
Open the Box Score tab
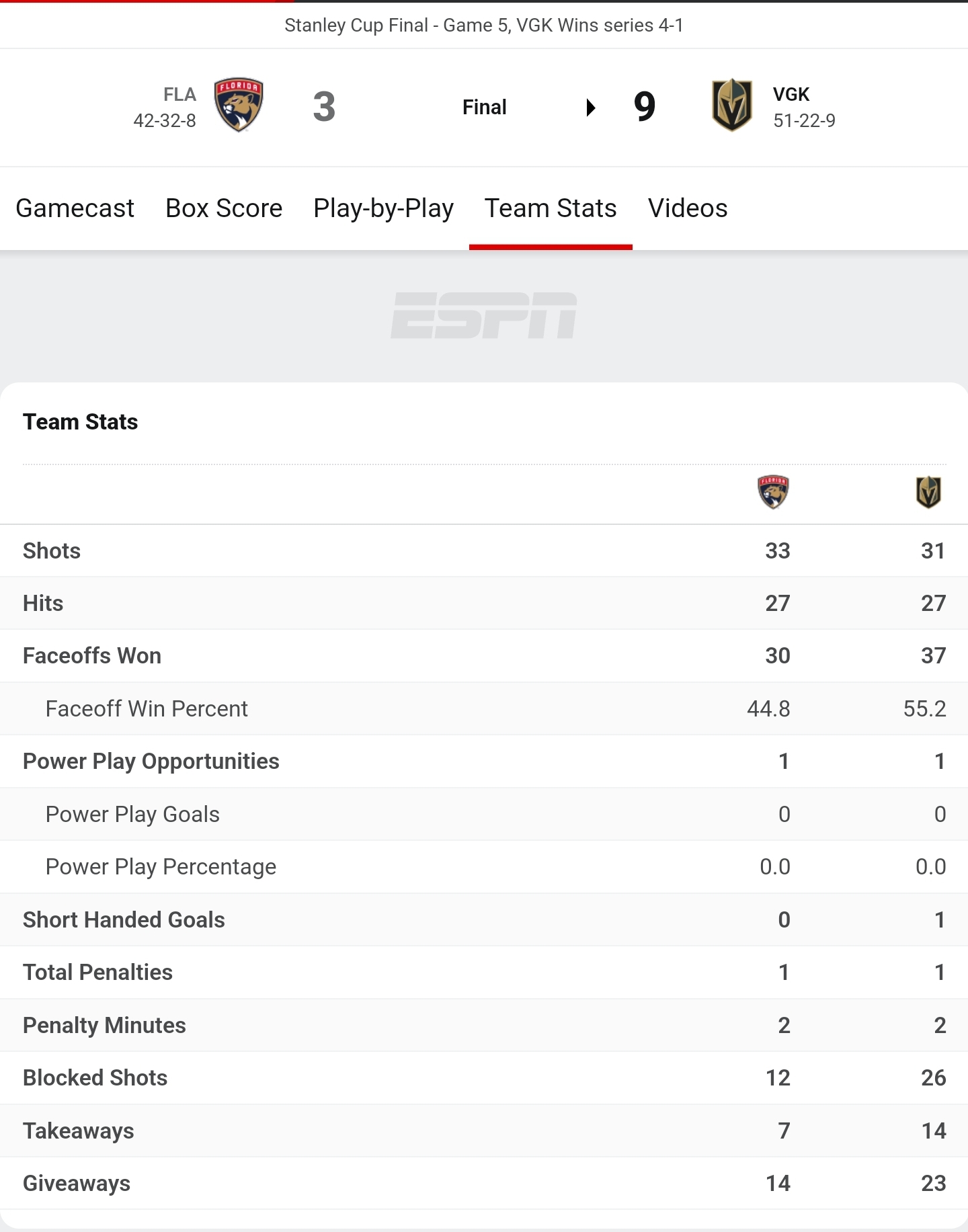point(224,208)
